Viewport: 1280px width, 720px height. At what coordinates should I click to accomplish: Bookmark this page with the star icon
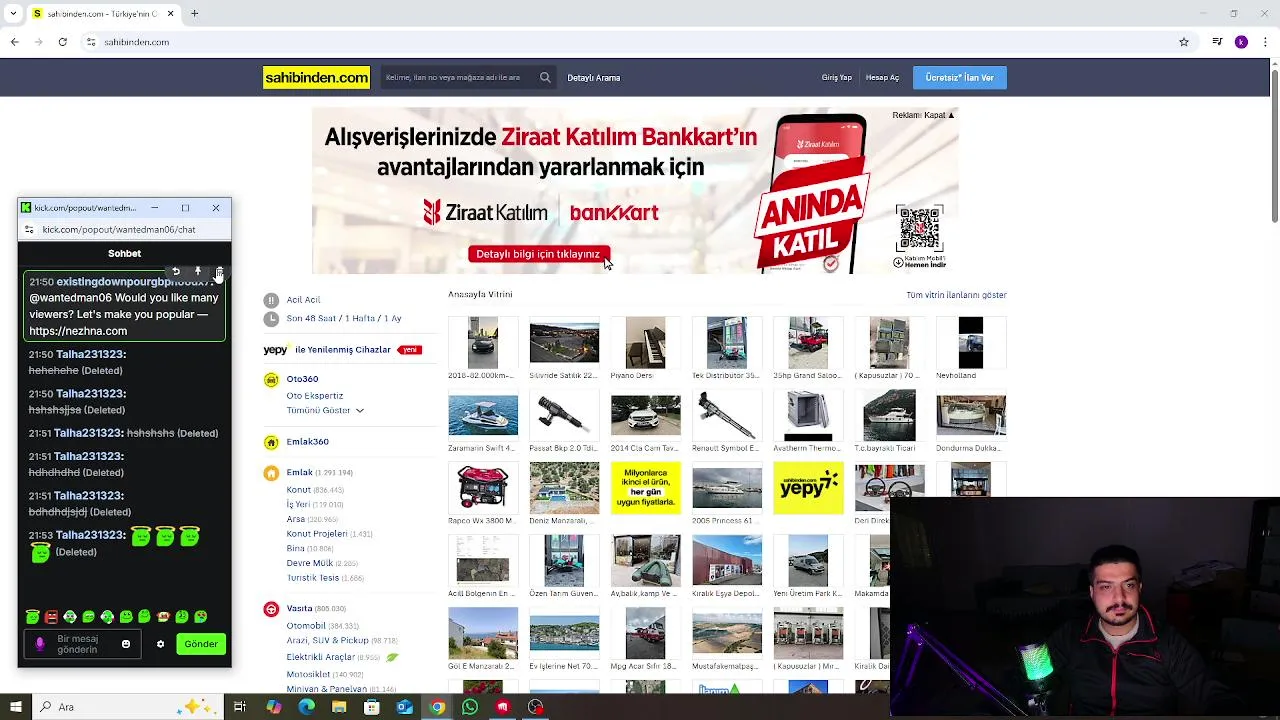coord(1184,42)
